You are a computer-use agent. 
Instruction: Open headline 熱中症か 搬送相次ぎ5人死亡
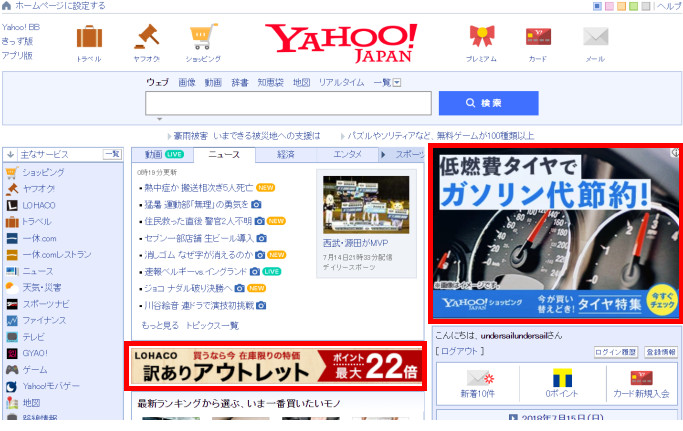pyautogui.click(x=199, y=188)
